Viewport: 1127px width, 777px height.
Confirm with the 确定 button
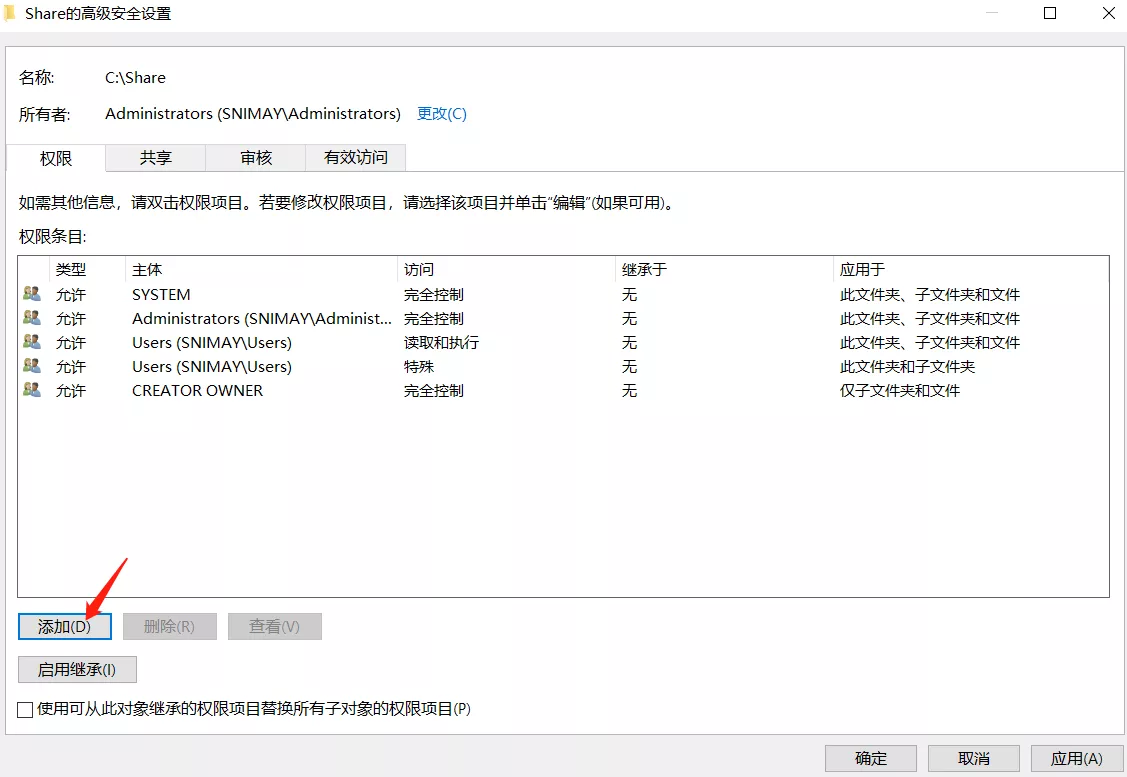click(871, 758)
